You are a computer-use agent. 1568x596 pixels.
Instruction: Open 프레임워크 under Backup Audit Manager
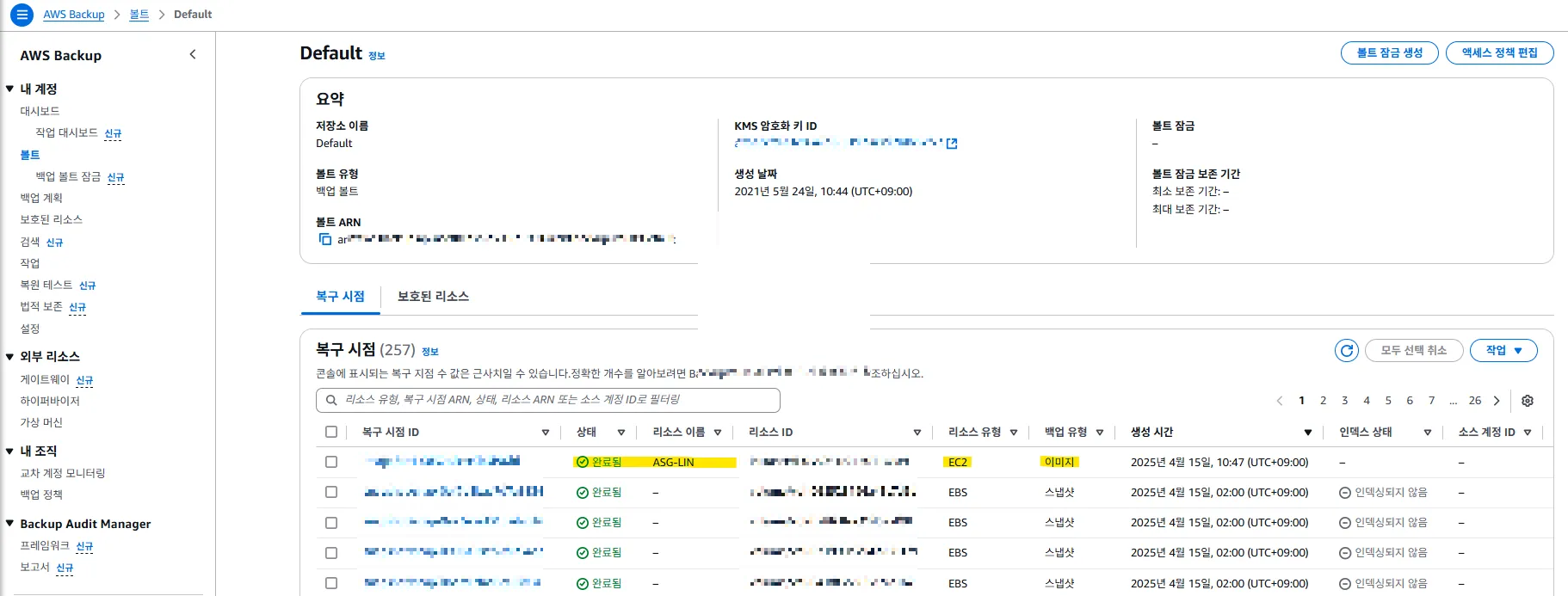45,545
